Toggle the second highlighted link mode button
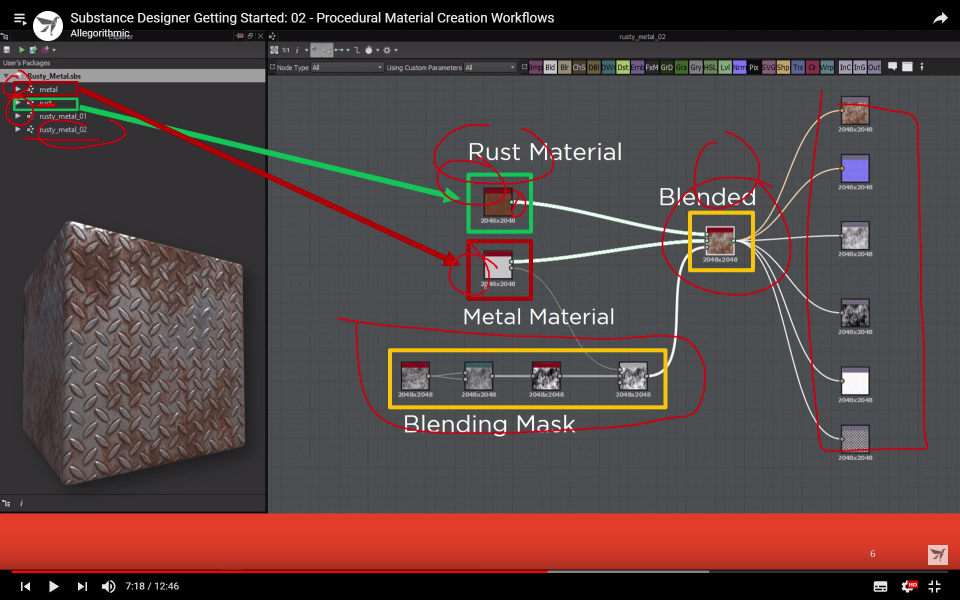This screenshot has width=960, height=600. pyautogui.click(x=328, y=50)
